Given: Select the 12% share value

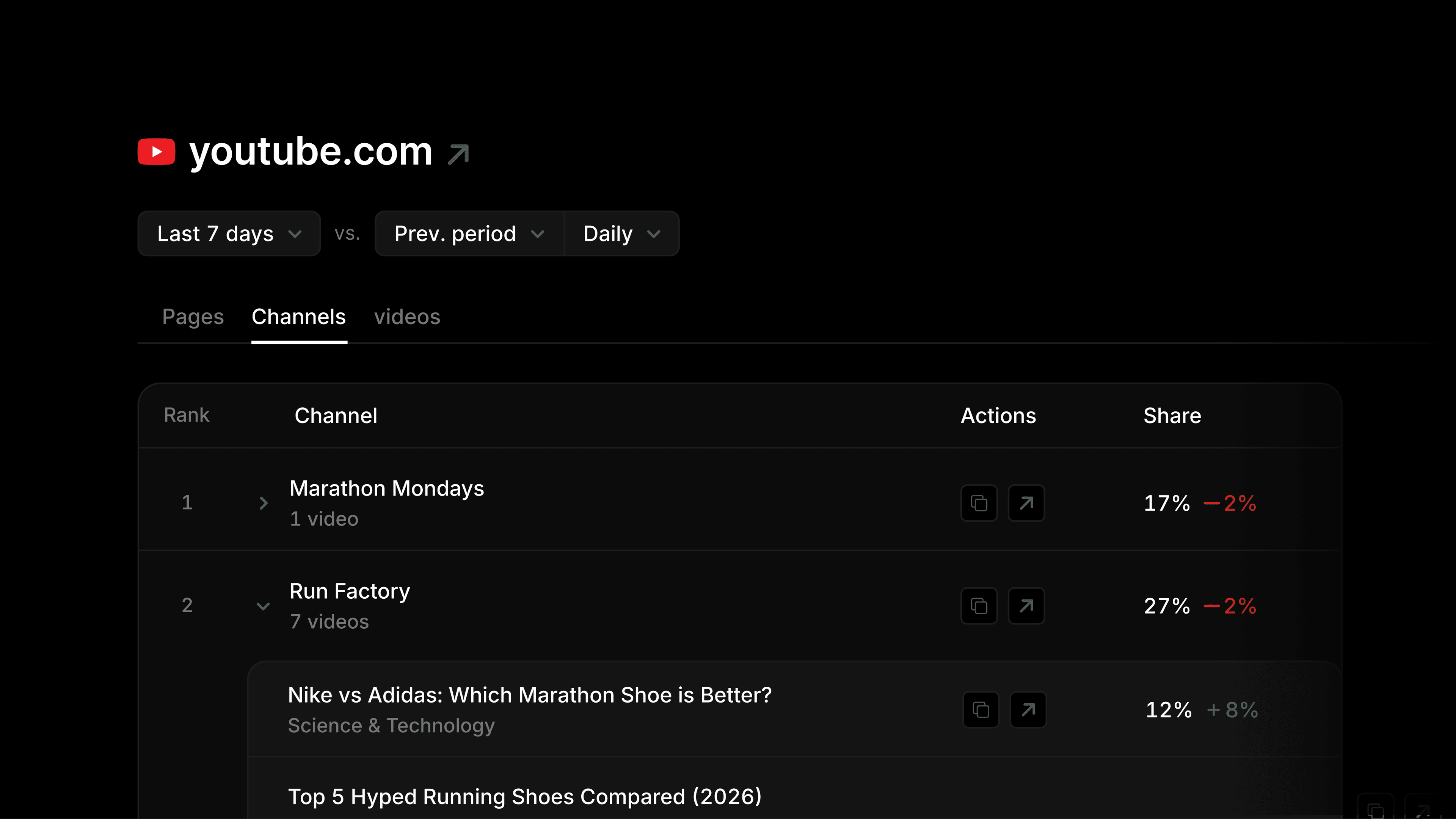Looking at the screenshot, I should point(1168,710).
